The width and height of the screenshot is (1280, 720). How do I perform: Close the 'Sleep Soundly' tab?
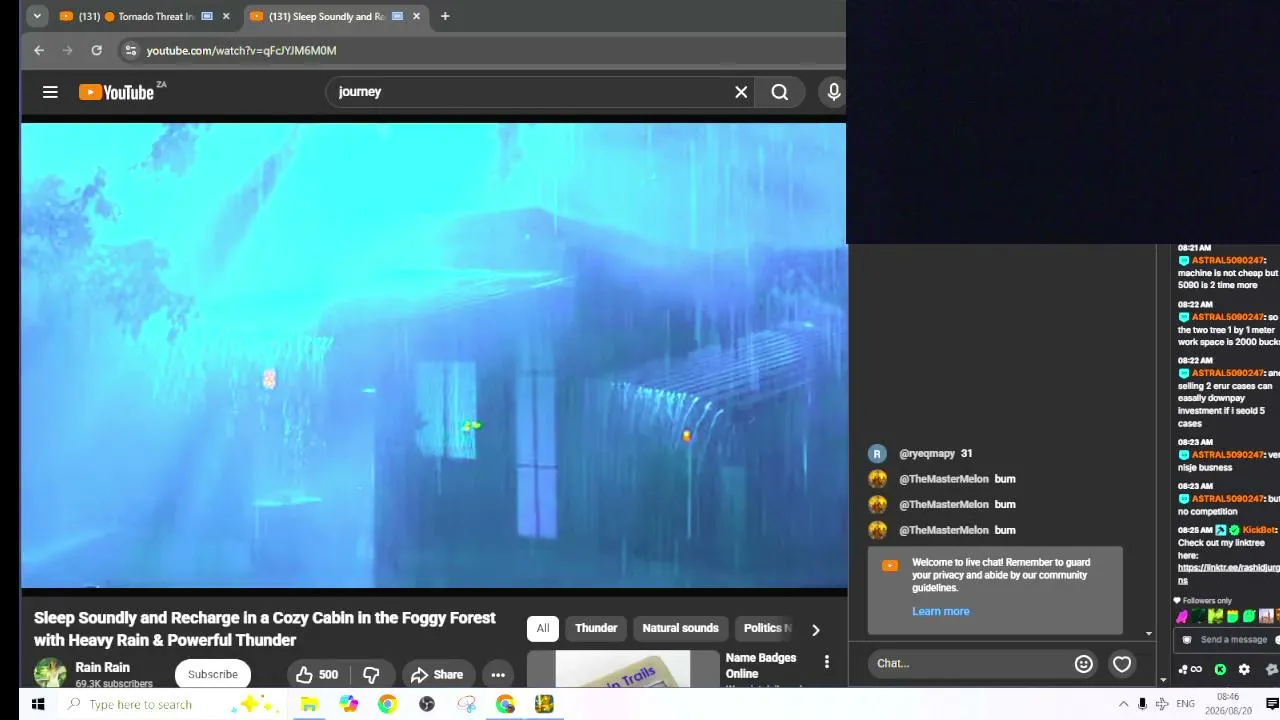(416, 16)
